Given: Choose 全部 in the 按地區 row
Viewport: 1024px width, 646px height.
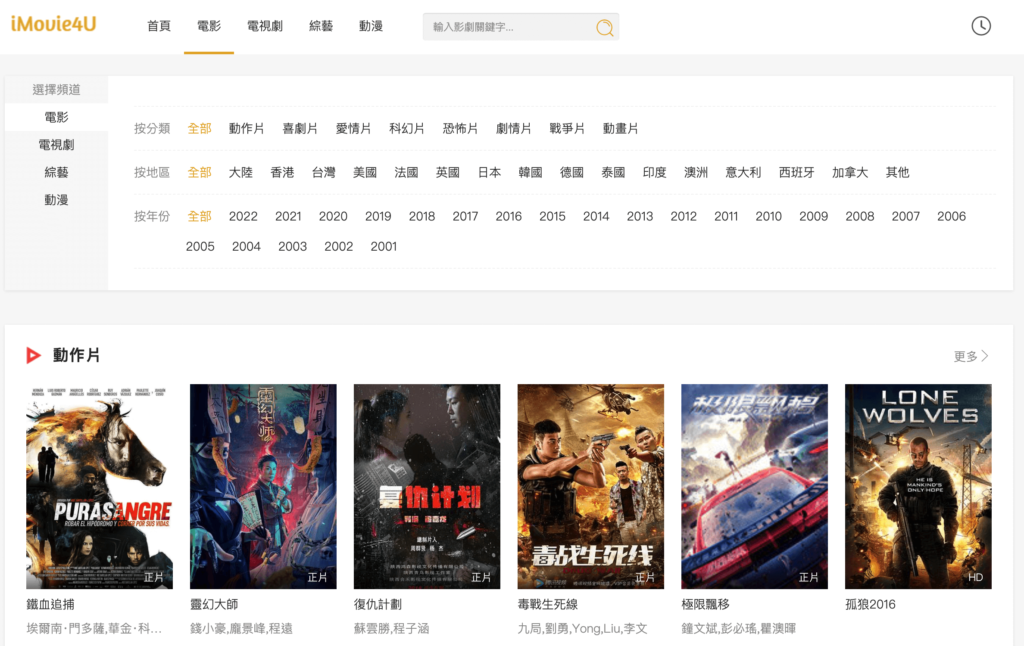Looking at the screenshot, I should pos(199,172).
